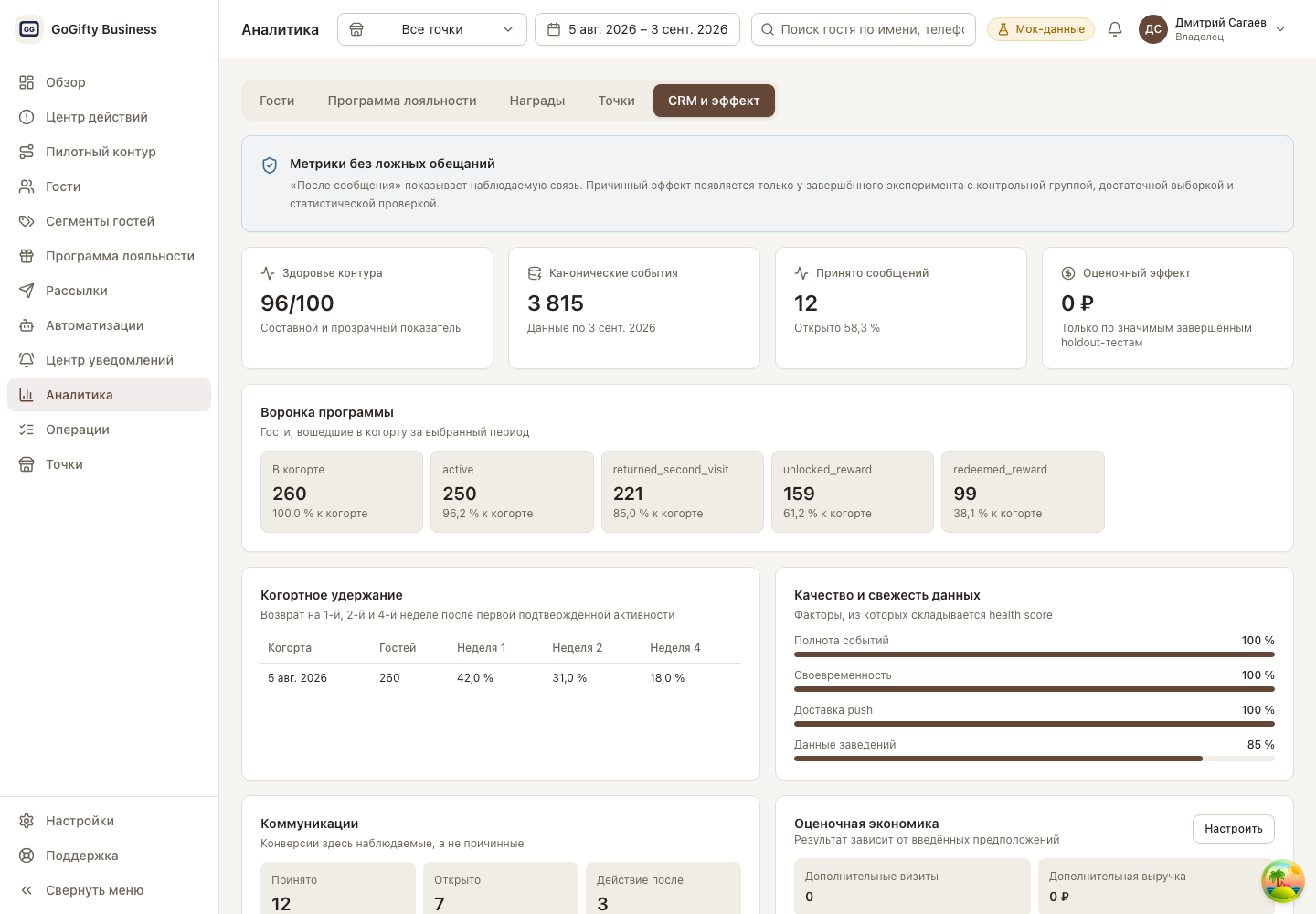Open the date range picker 5 авг. – 3 сент.

coord(638,29)
